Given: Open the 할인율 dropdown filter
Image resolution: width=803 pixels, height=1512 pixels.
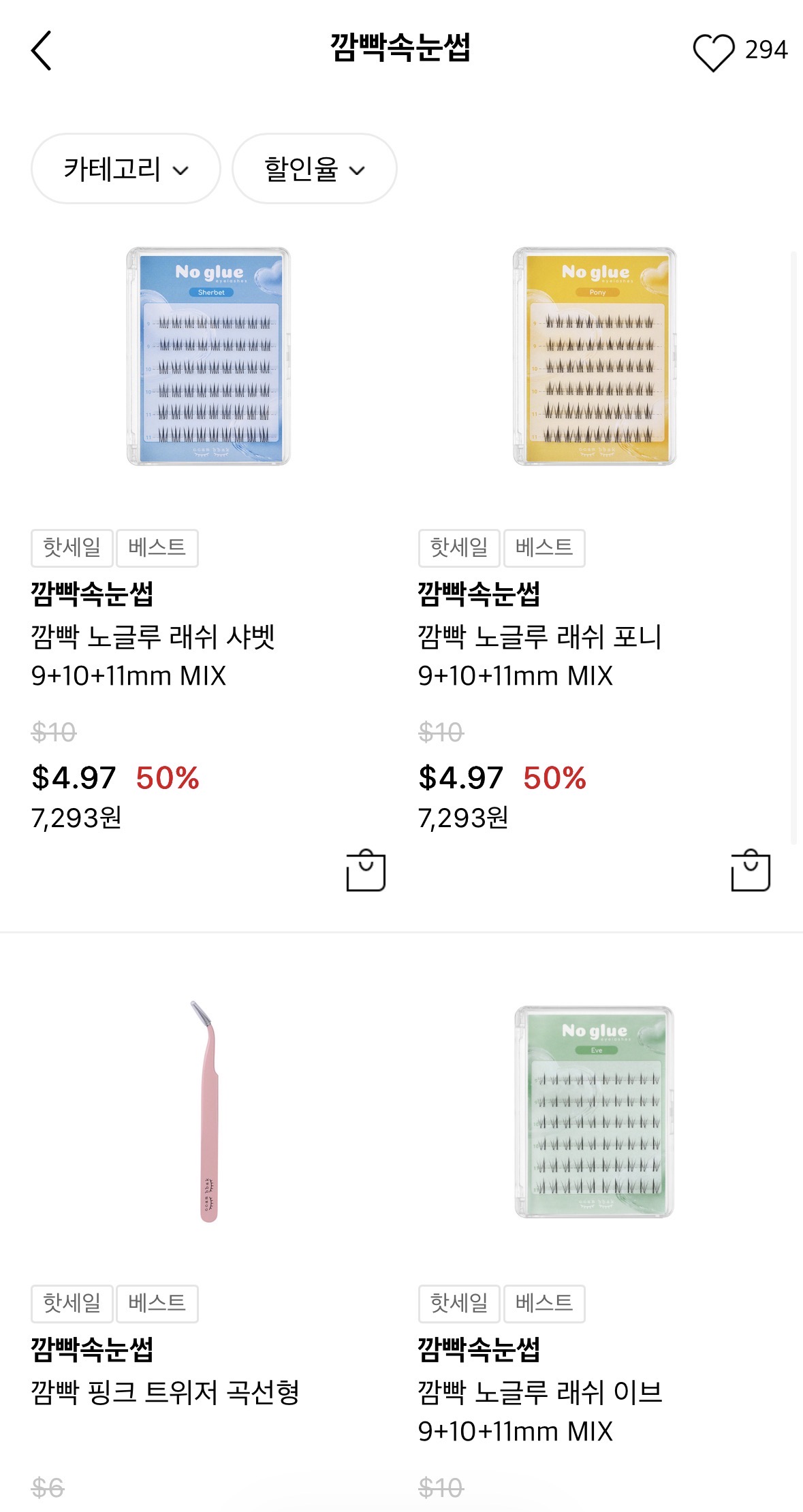Looking at the screenshot, I should click(314, 169).
